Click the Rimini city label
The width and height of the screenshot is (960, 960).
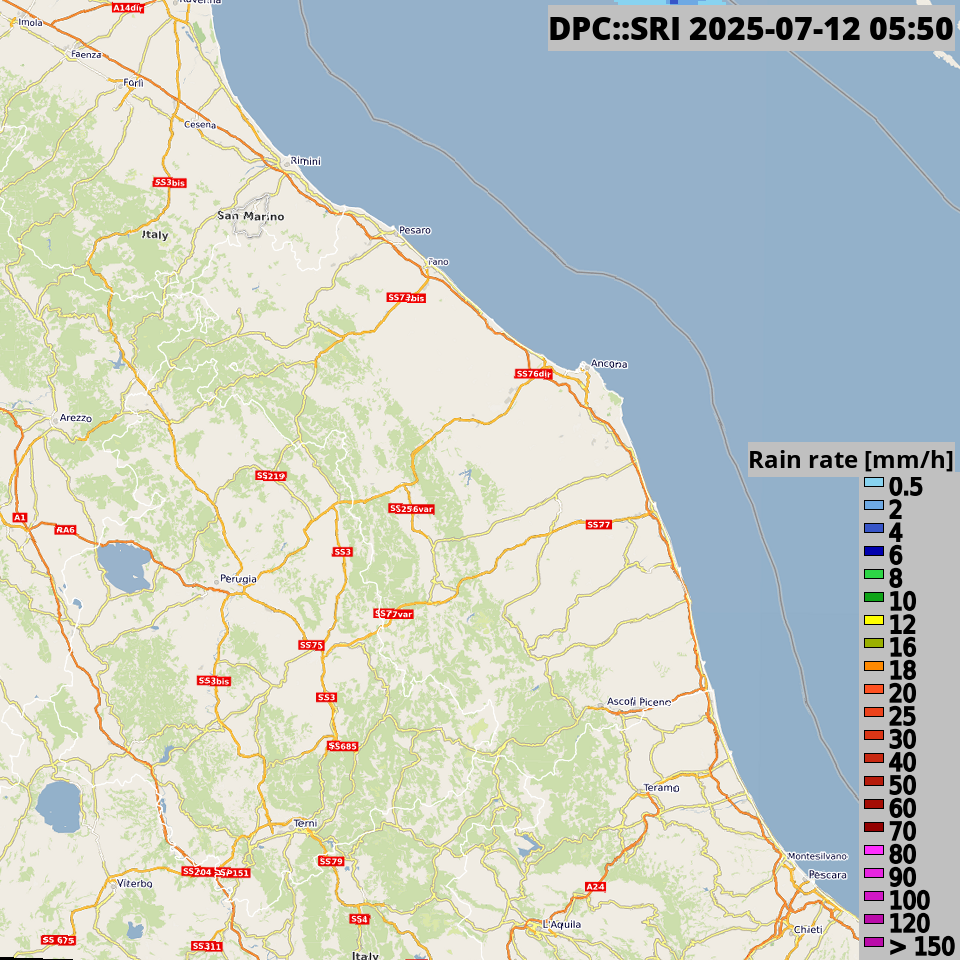[306, 161]
